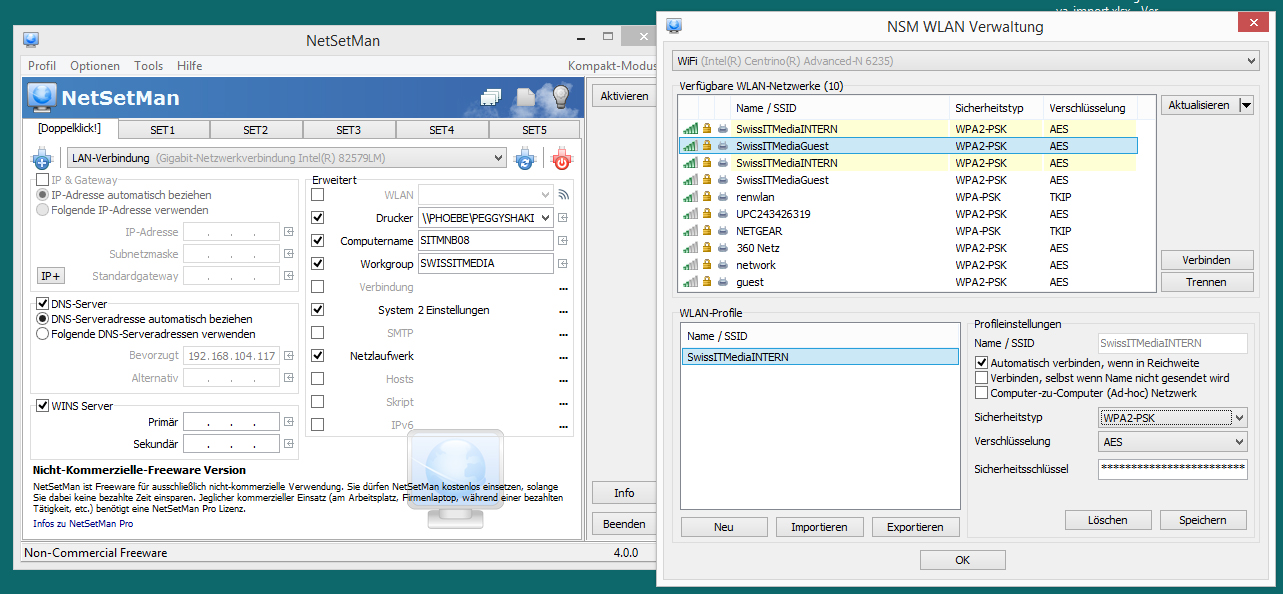
Task: Open the ellipsis button for System 2 Einstellungen
Action: [563, 311]
